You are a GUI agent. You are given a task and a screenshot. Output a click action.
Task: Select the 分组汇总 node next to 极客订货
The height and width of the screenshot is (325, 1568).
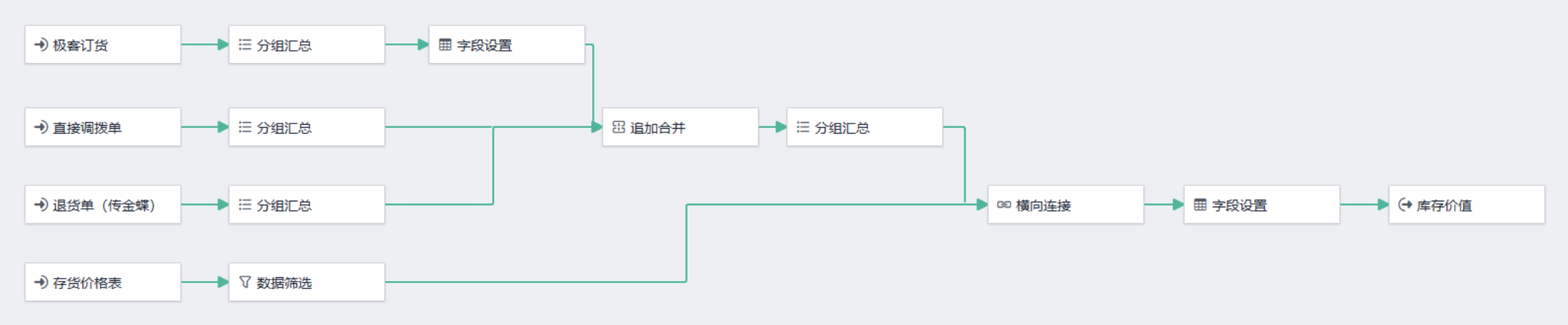pyautogui.click(x=307, y=45)
